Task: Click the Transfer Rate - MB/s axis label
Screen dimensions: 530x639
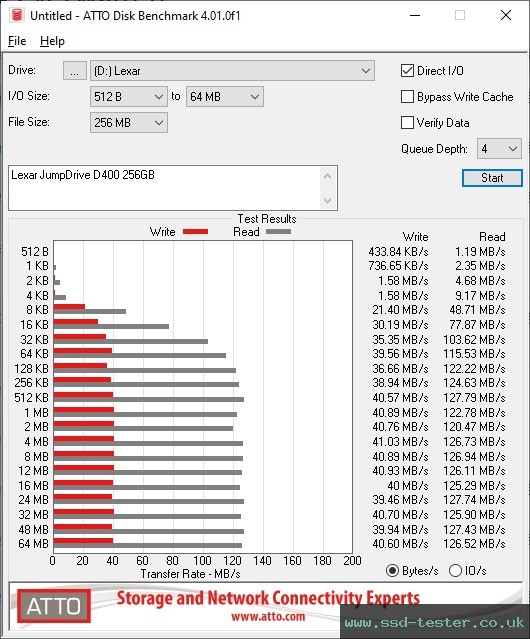Action: coord(191,574)
